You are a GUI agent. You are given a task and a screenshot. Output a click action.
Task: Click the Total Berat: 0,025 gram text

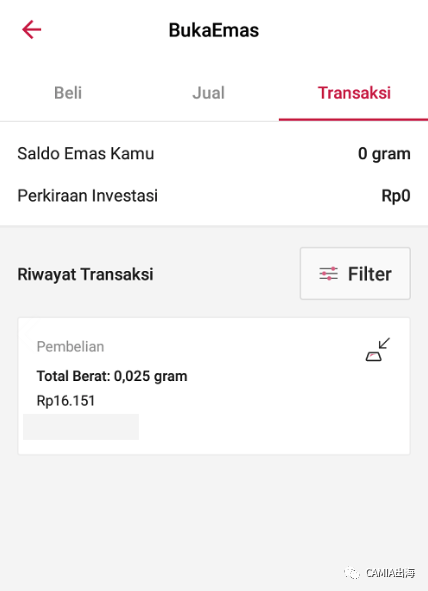click(112, 376)
